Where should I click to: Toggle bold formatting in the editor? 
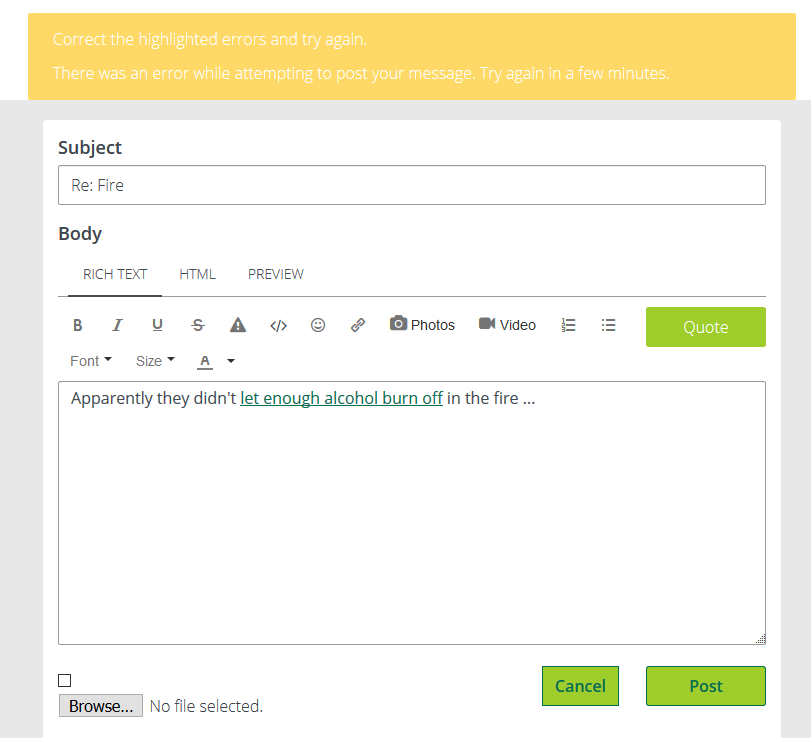click(x=78, y=325)
